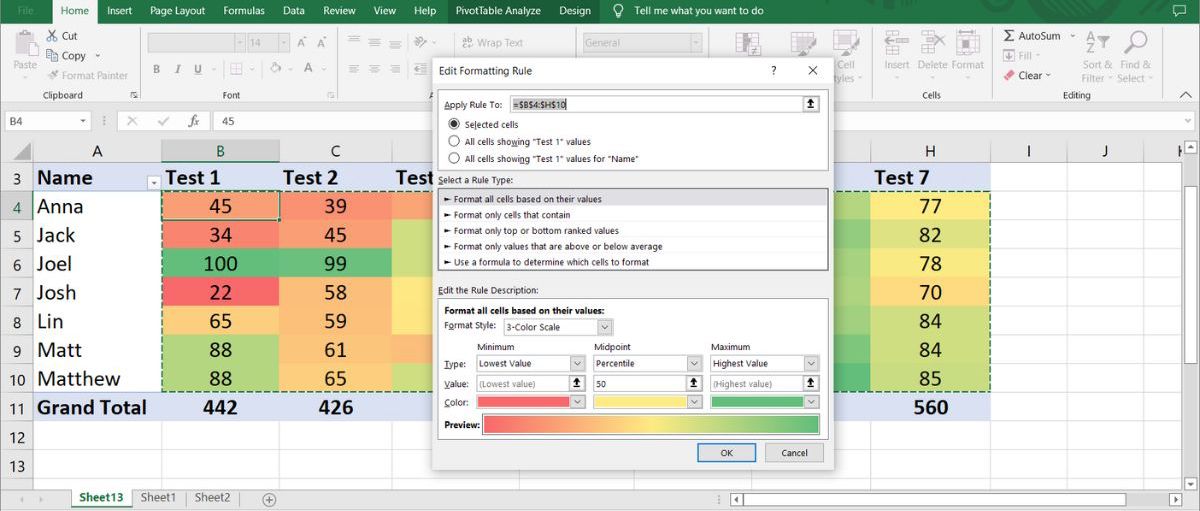Click the Midpoint value range selector arrow
1200x511 pixels.
[x=693, y=383]
